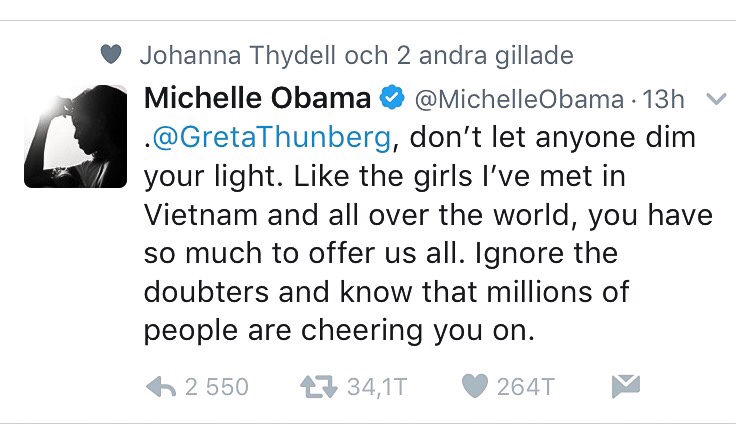Open the tweet options chevron menu
This screenshot has width=736, height=431.
click(715, 99)
